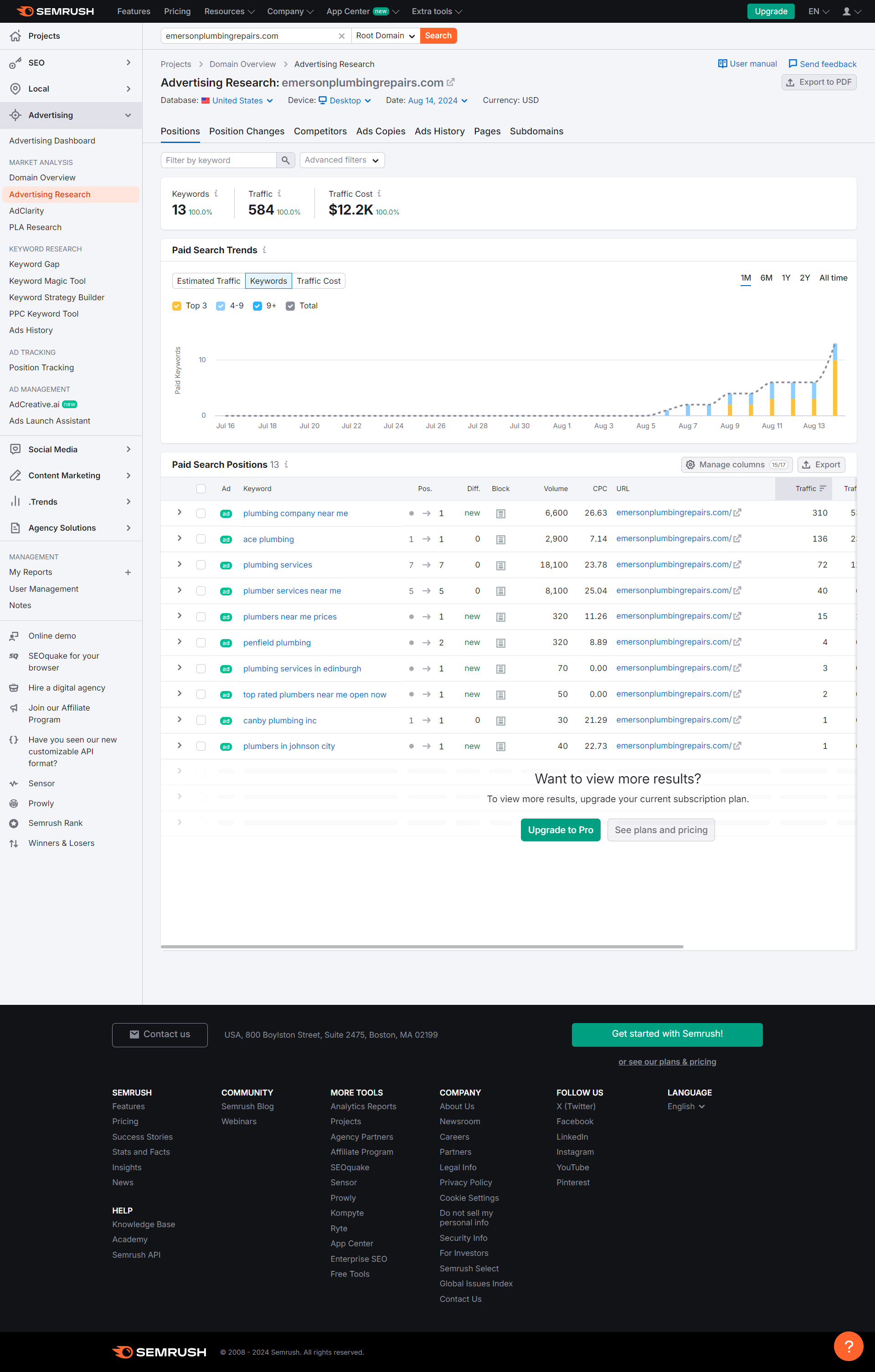This screenshot has width=875, height=1372.
Task: Uncheck the Top 3 chart checkbox
Action: tap(177, 306)
